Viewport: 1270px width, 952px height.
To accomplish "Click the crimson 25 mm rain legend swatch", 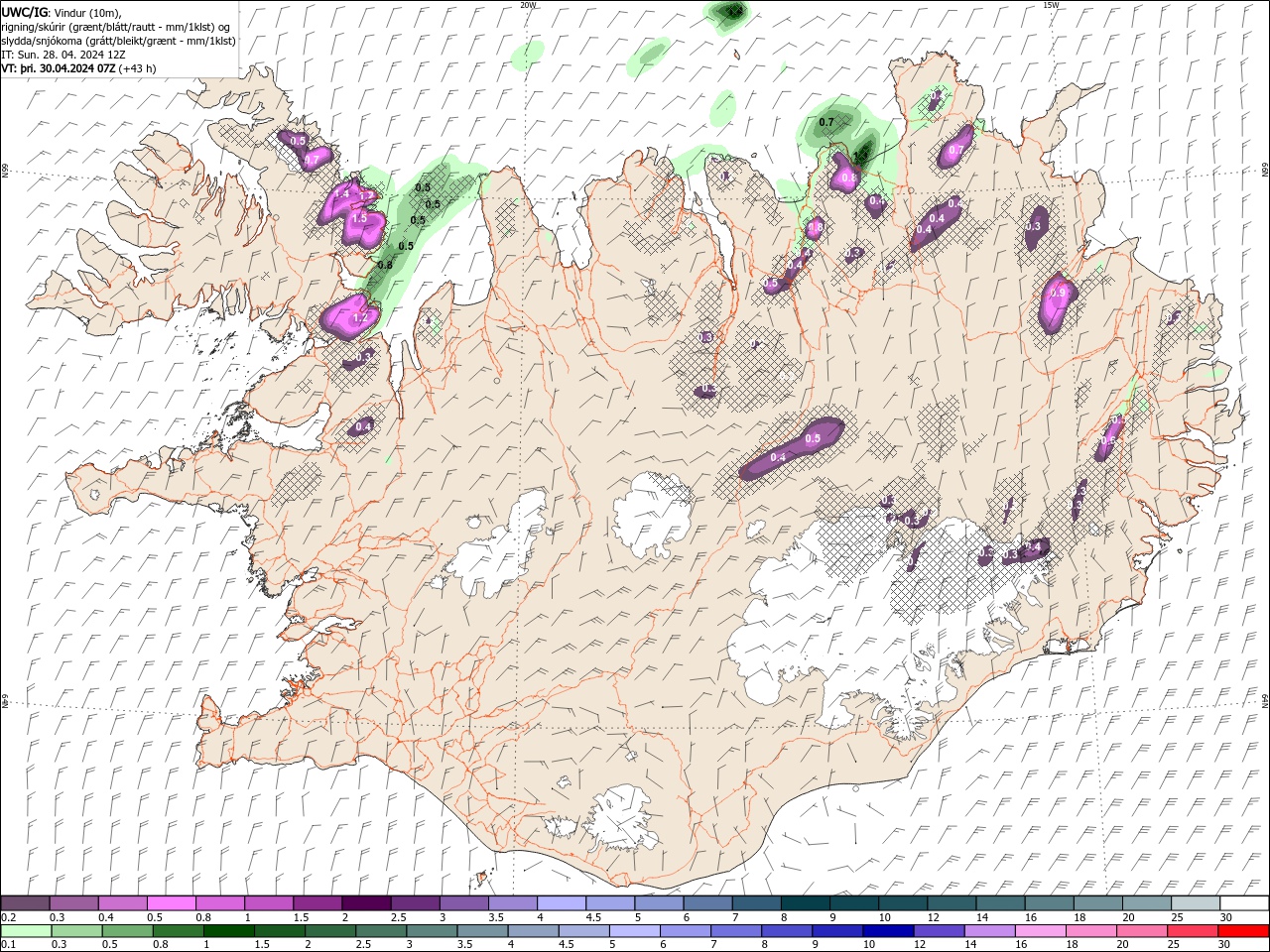I will click(x=1192, y=931).
